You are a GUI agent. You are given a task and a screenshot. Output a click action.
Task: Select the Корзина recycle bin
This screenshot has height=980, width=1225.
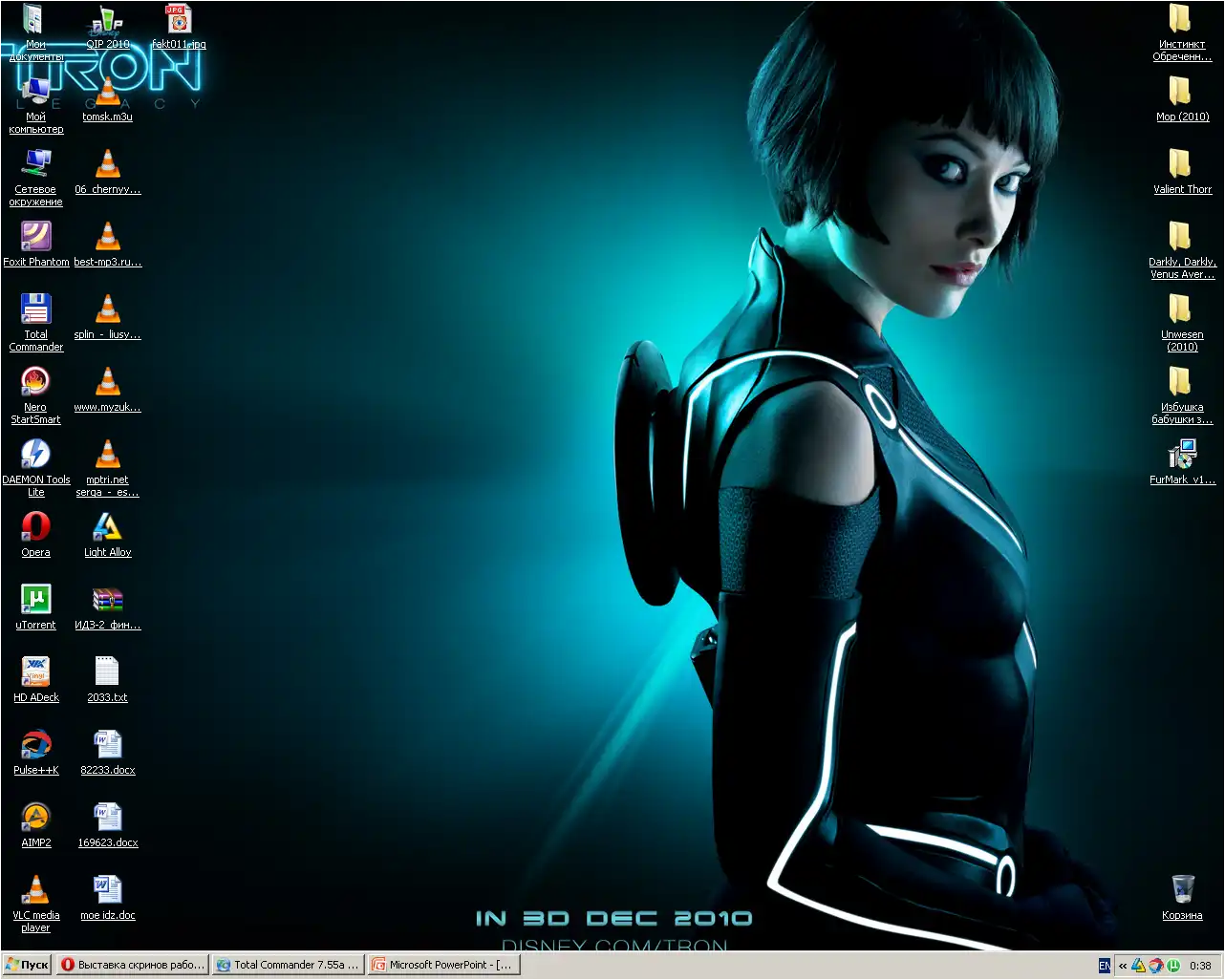pos(1182,890)
